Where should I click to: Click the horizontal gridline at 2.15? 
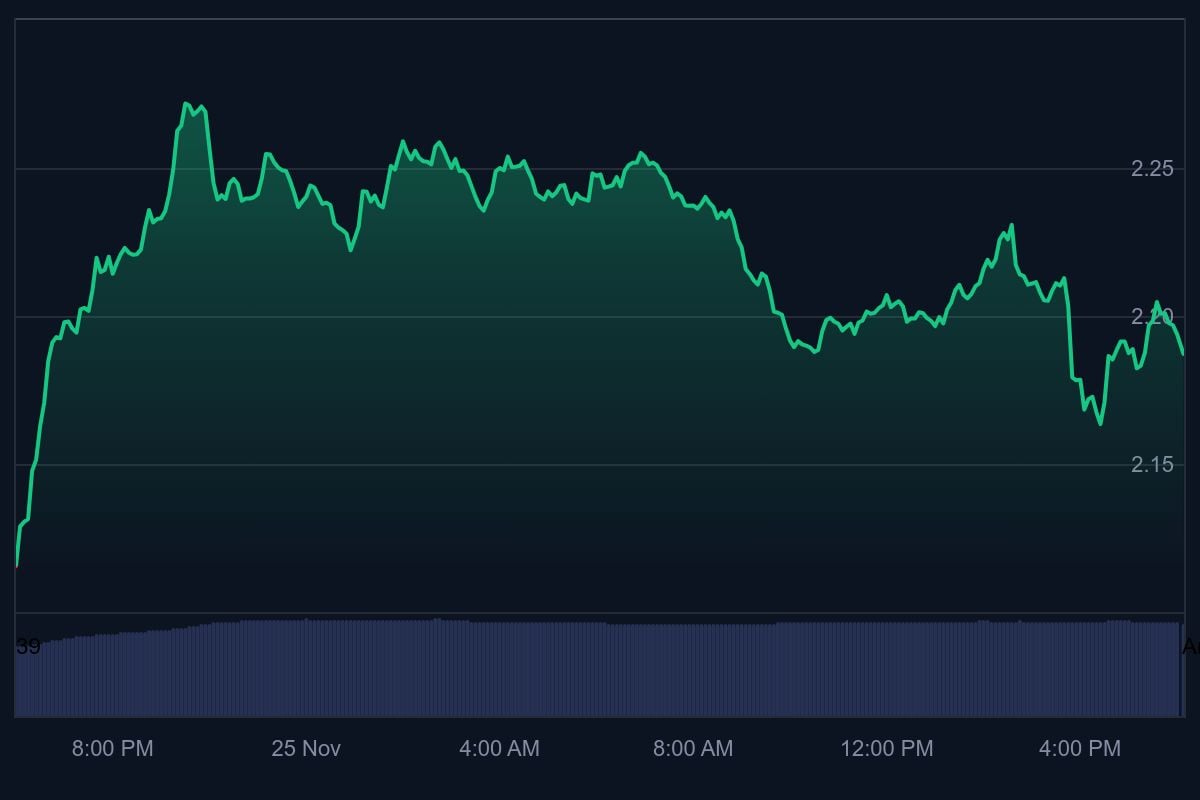pos(700,465)
